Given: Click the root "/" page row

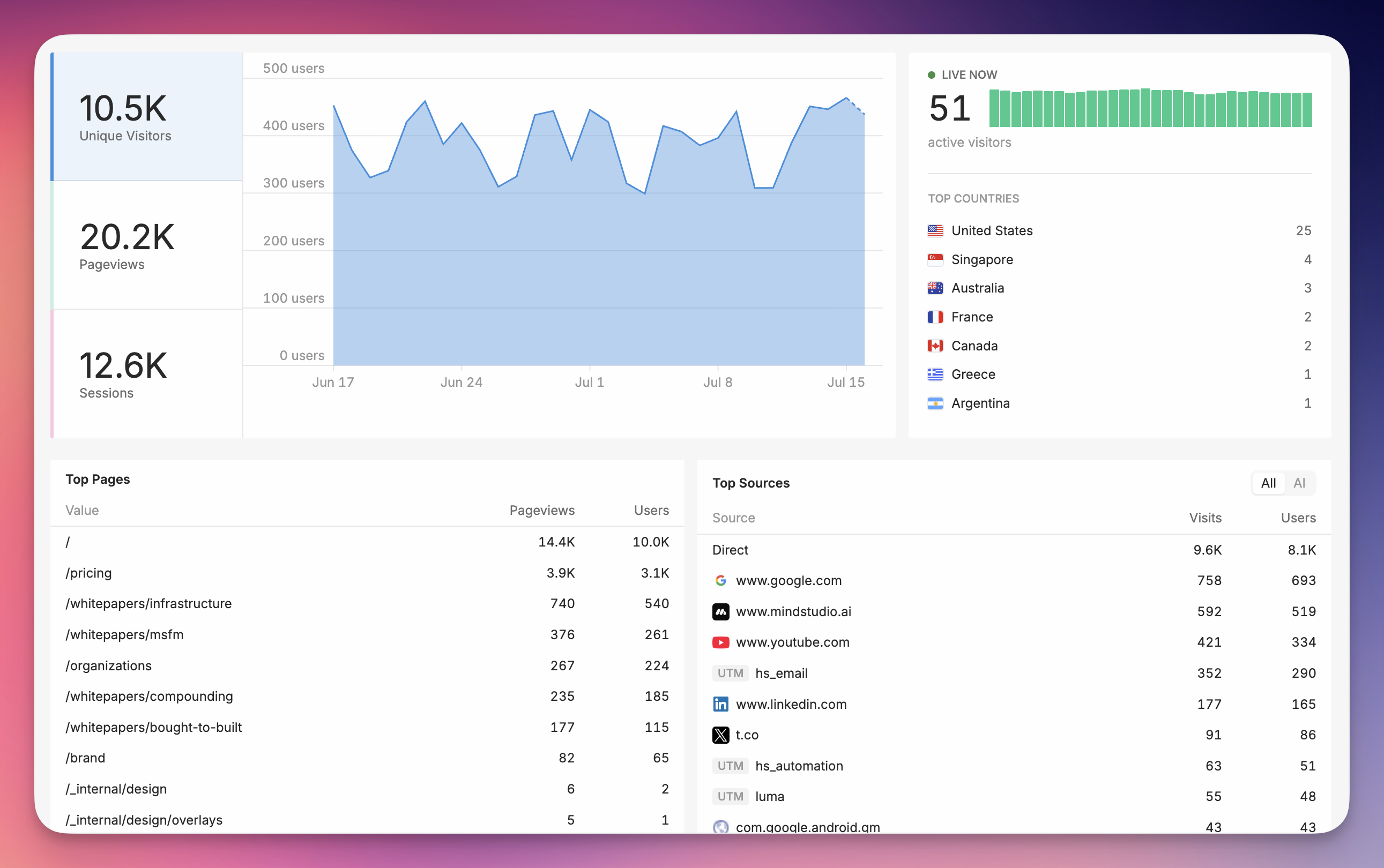Looking at the screenshot, I should coord(368,542).
